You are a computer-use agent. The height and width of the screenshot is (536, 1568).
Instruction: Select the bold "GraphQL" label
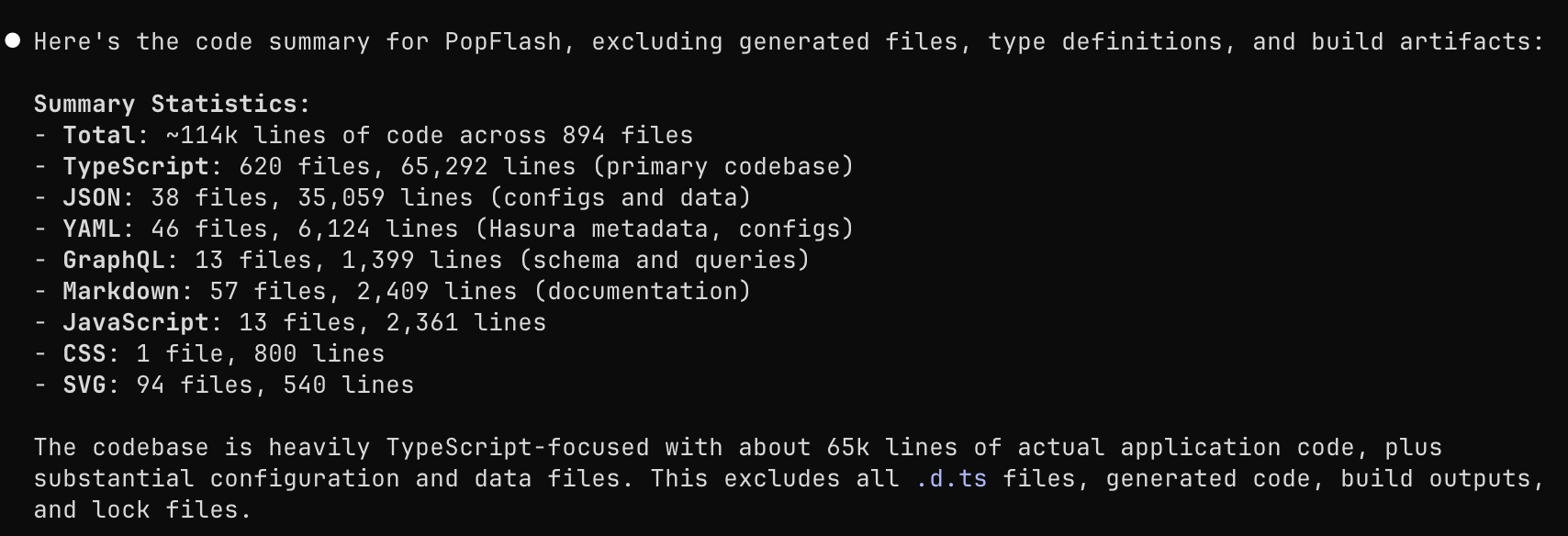pos(114,261)
